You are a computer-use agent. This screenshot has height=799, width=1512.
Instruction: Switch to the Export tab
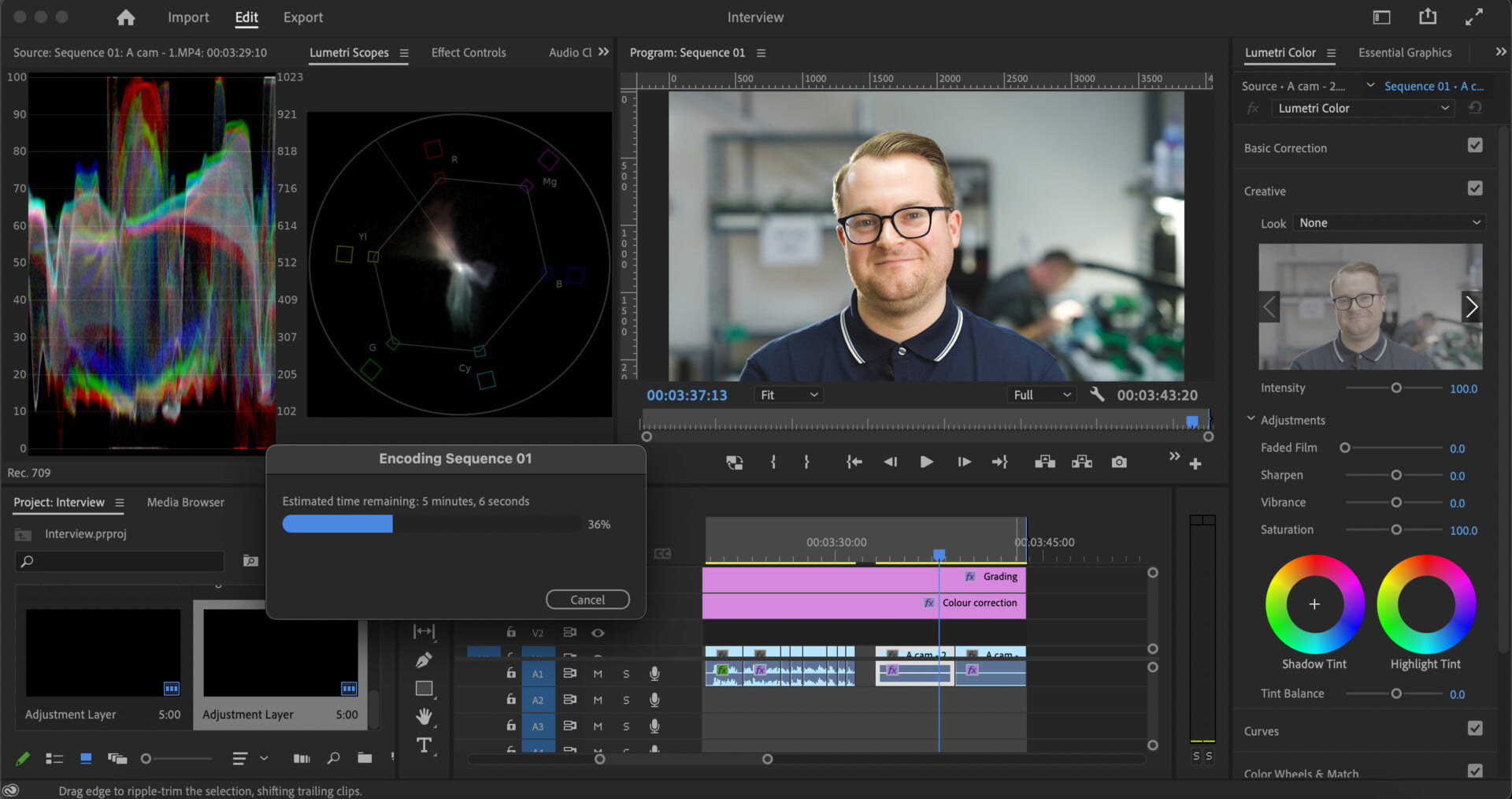302,17
